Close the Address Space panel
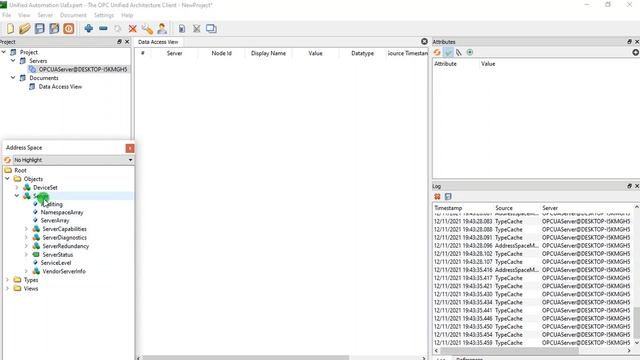Screen dimensions: 640x360 pos(130,148)
